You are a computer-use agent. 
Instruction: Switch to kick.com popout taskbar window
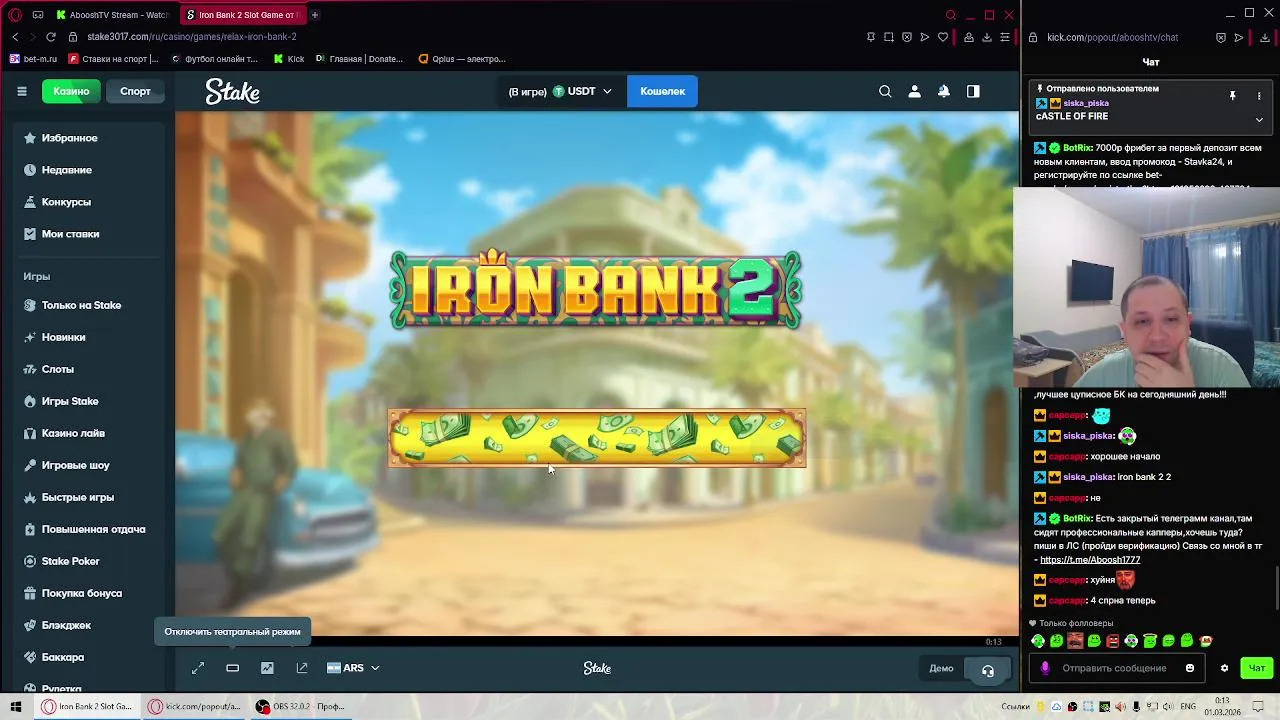[194, 706]
